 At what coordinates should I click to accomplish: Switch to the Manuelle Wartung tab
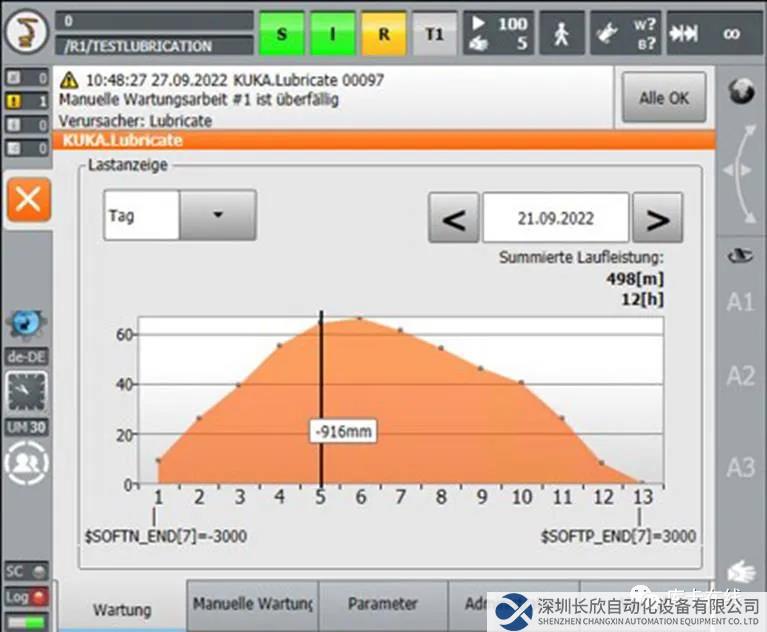click(252, 604)
